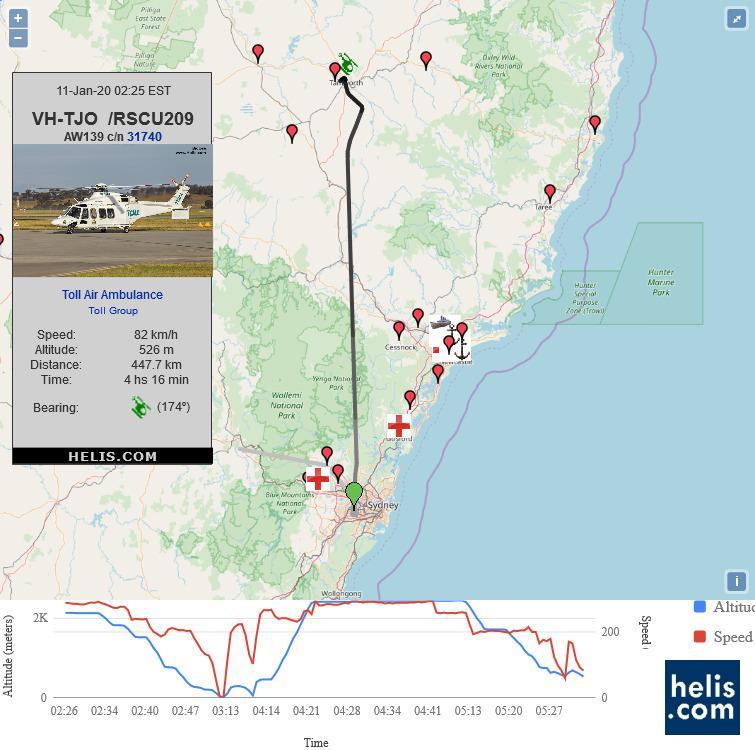The width and height of the screenshot is (755, 750).
Task: Click the ship icon near Newcastle
Action: pyautogui.click(x=442, y=323)
